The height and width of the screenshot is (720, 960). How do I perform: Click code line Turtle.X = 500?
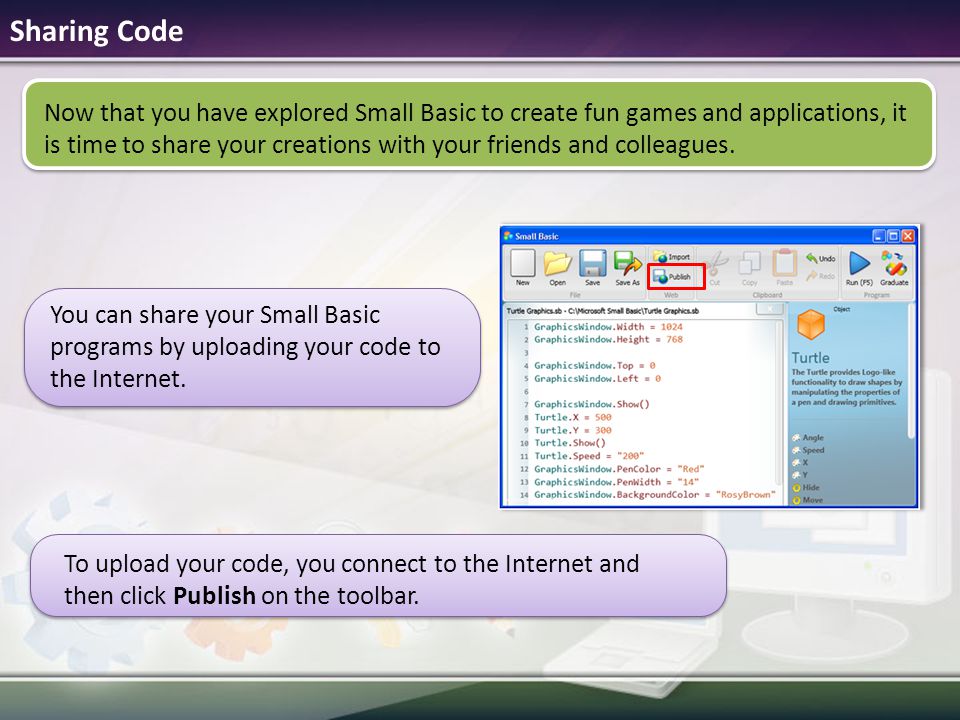point(572,417)
